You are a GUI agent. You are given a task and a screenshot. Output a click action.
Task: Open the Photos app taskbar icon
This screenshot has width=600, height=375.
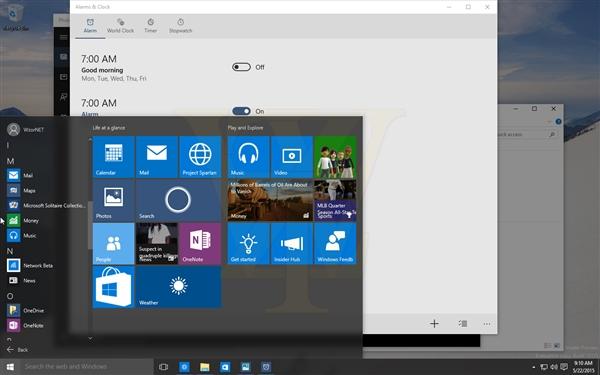point(245,367)
